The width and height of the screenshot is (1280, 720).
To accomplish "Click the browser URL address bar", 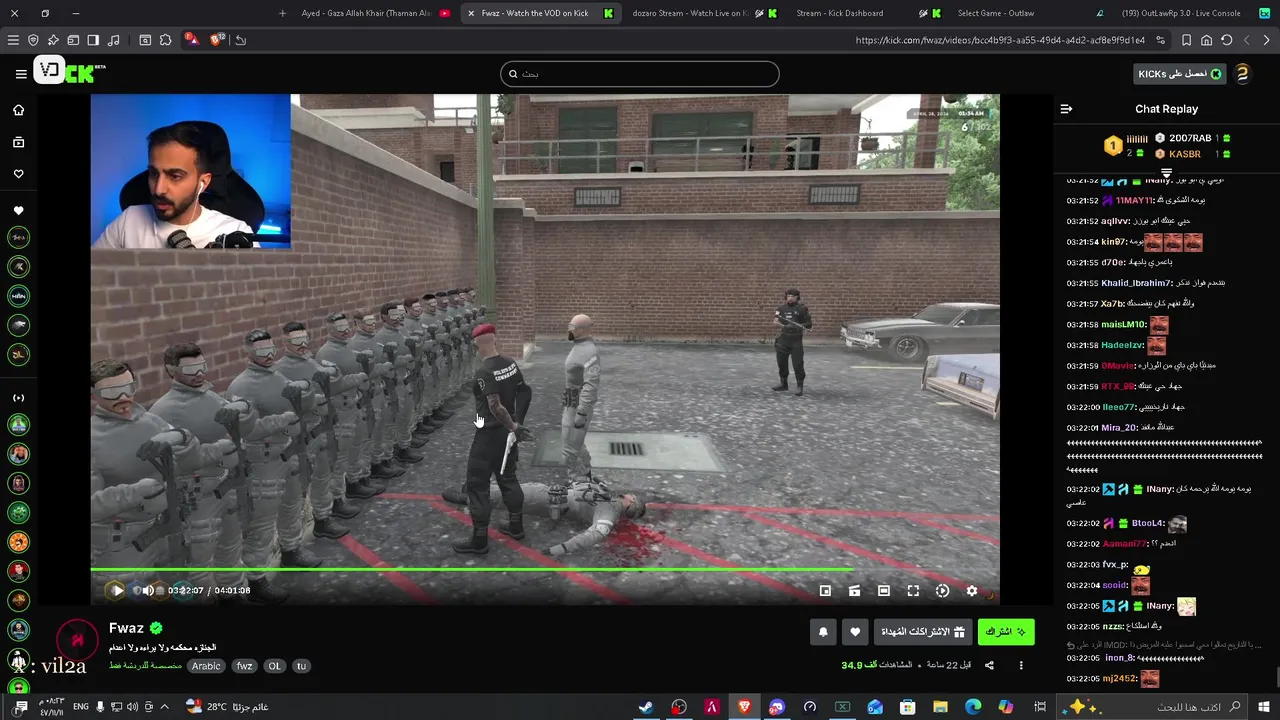I will pyautogui.click(x=1000, y=40).
